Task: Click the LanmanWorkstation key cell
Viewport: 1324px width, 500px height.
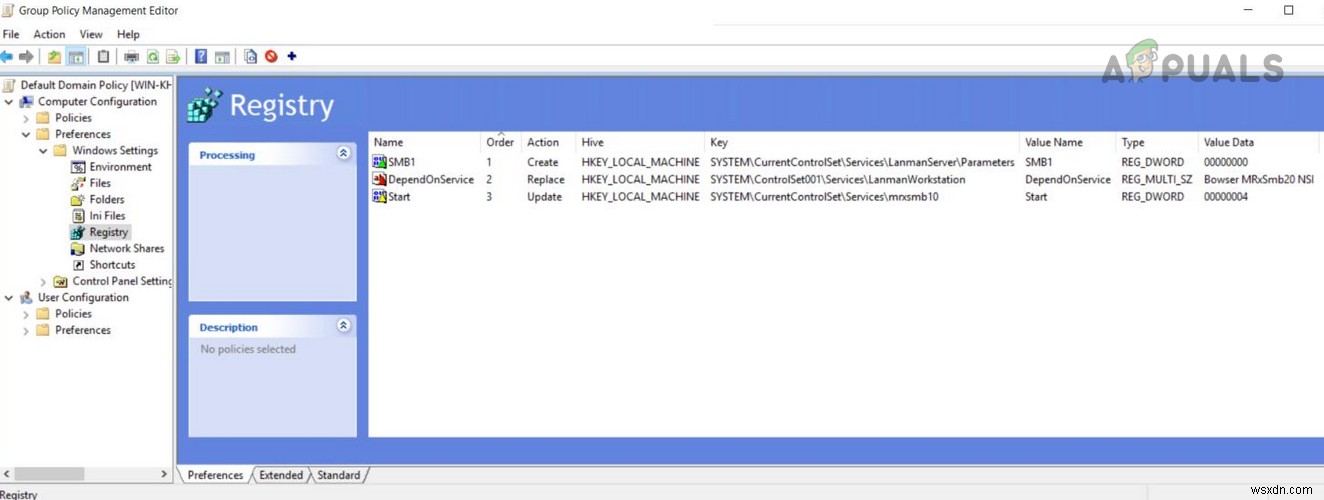Action: pos(838,180)
